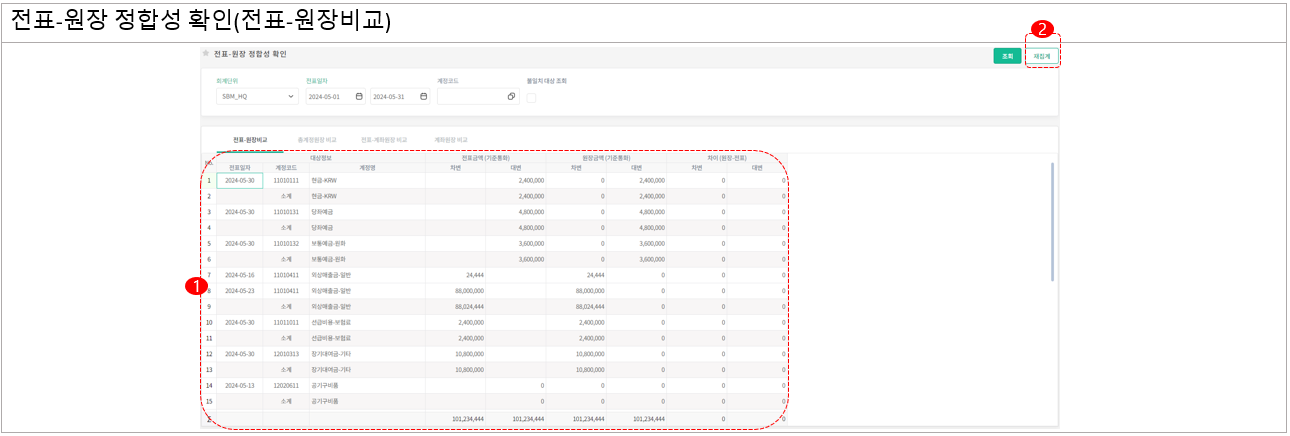This screenshot has width=1290, height=436.
Task: Select account code 11010411 in row 7
Action: pyautogui.click(x=286, y=275)
